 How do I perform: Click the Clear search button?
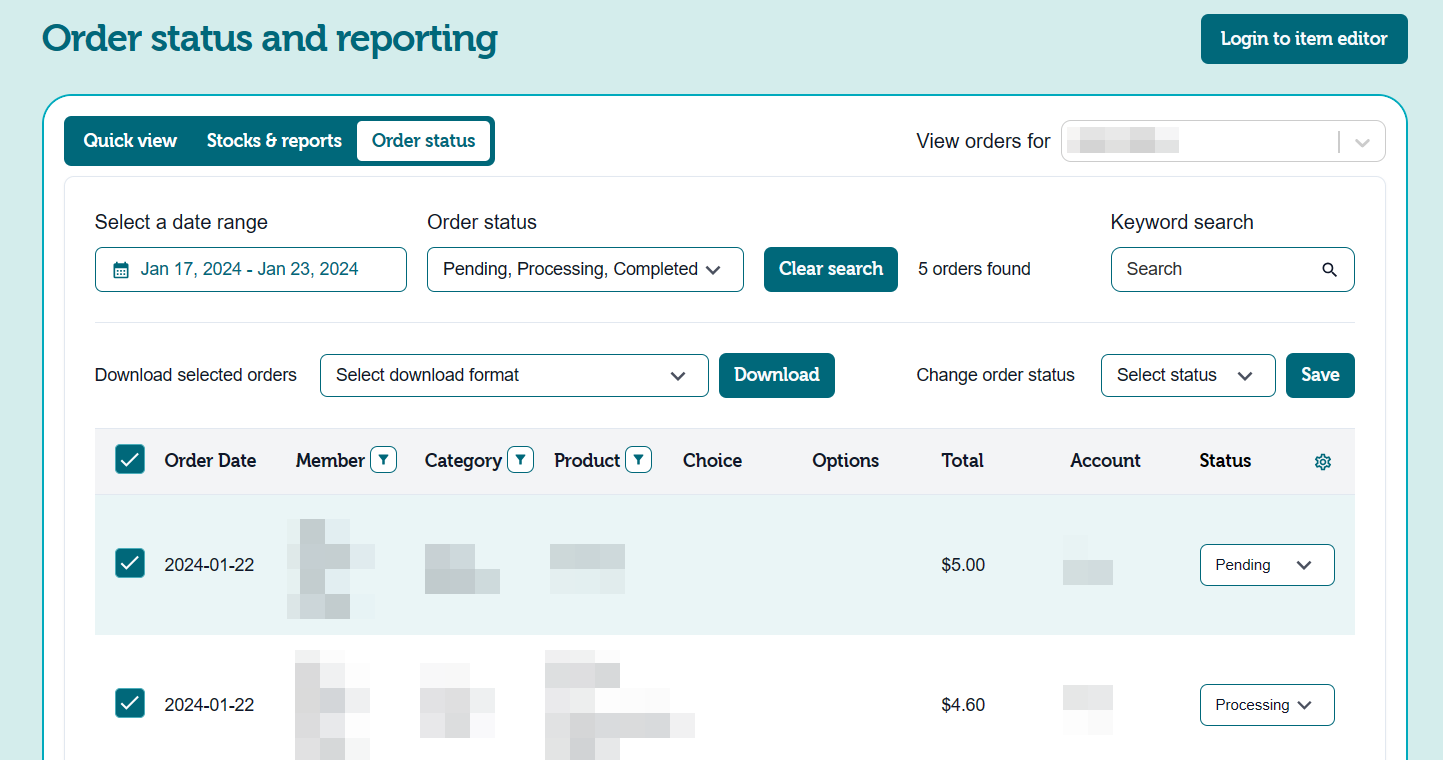tap(831, 269)
